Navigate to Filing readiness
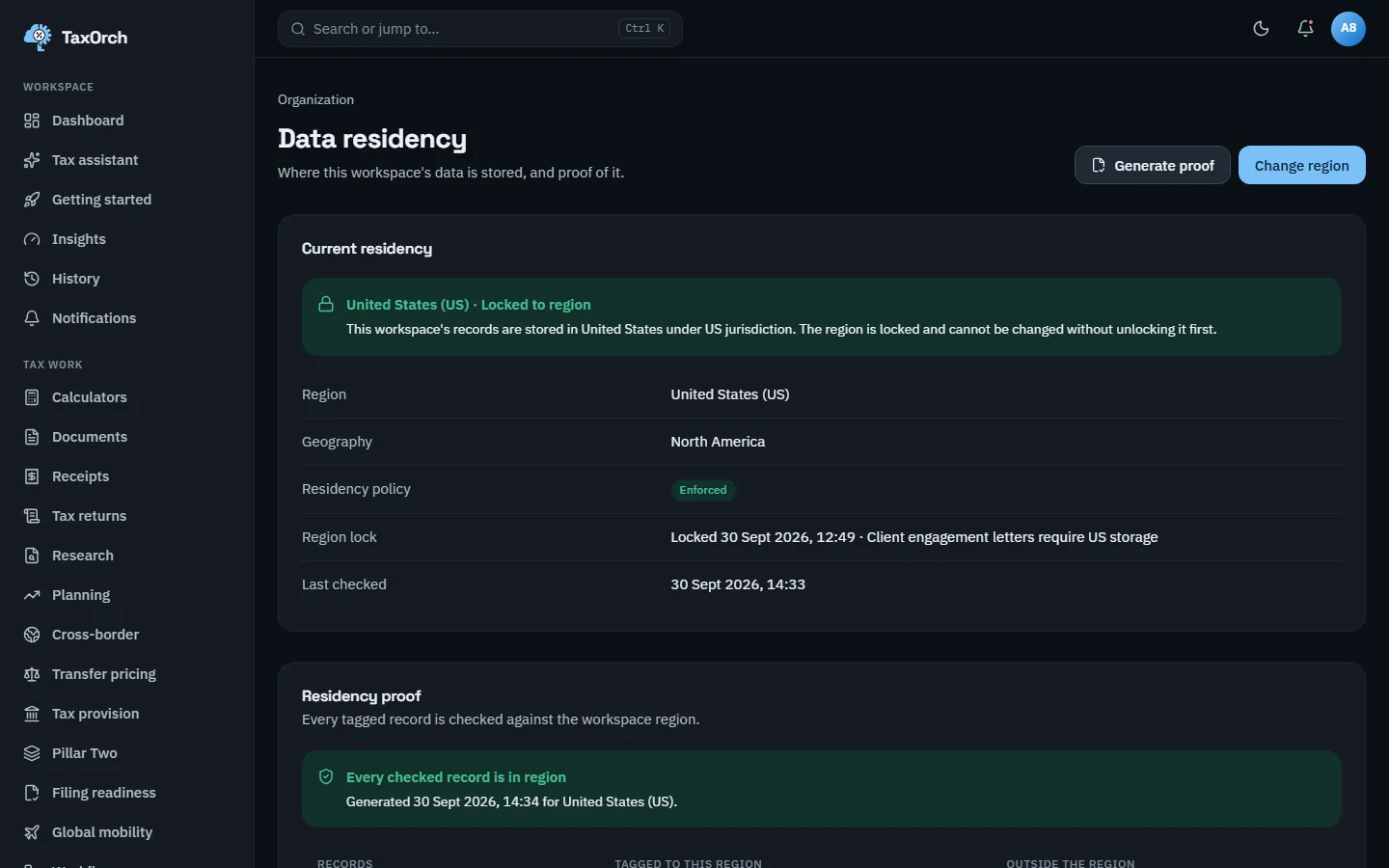The width and height of the screenshot is (1389, 868). point(127,793)
